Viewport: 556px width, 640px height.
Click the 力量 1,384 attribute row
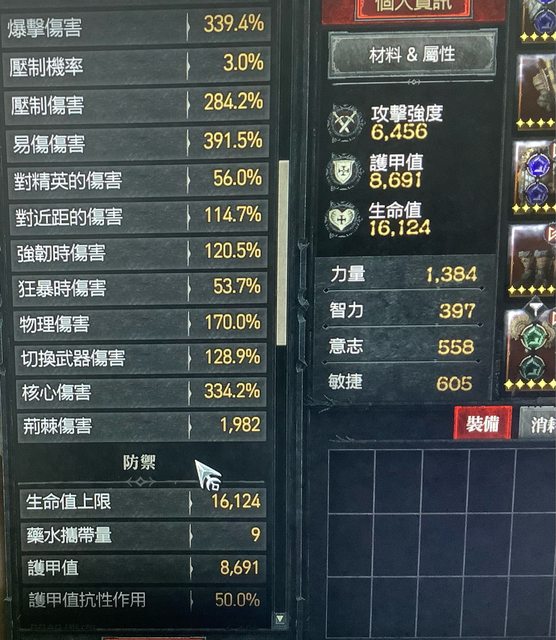(x=403, y=274)
